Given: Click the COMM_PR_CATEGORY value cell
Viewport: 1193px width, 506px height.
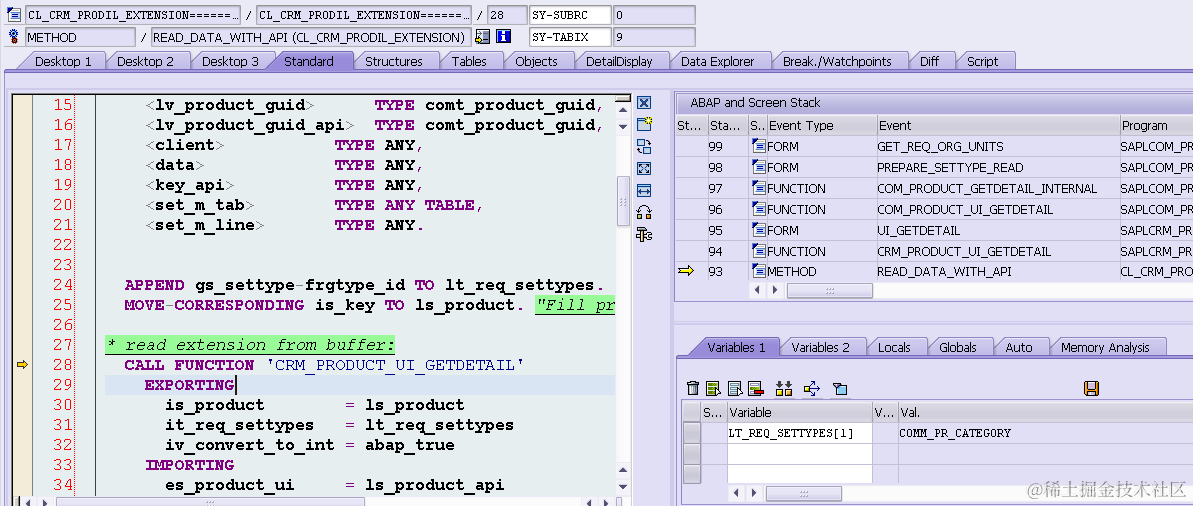Looking at the screenshot, I should [1045, 433].
